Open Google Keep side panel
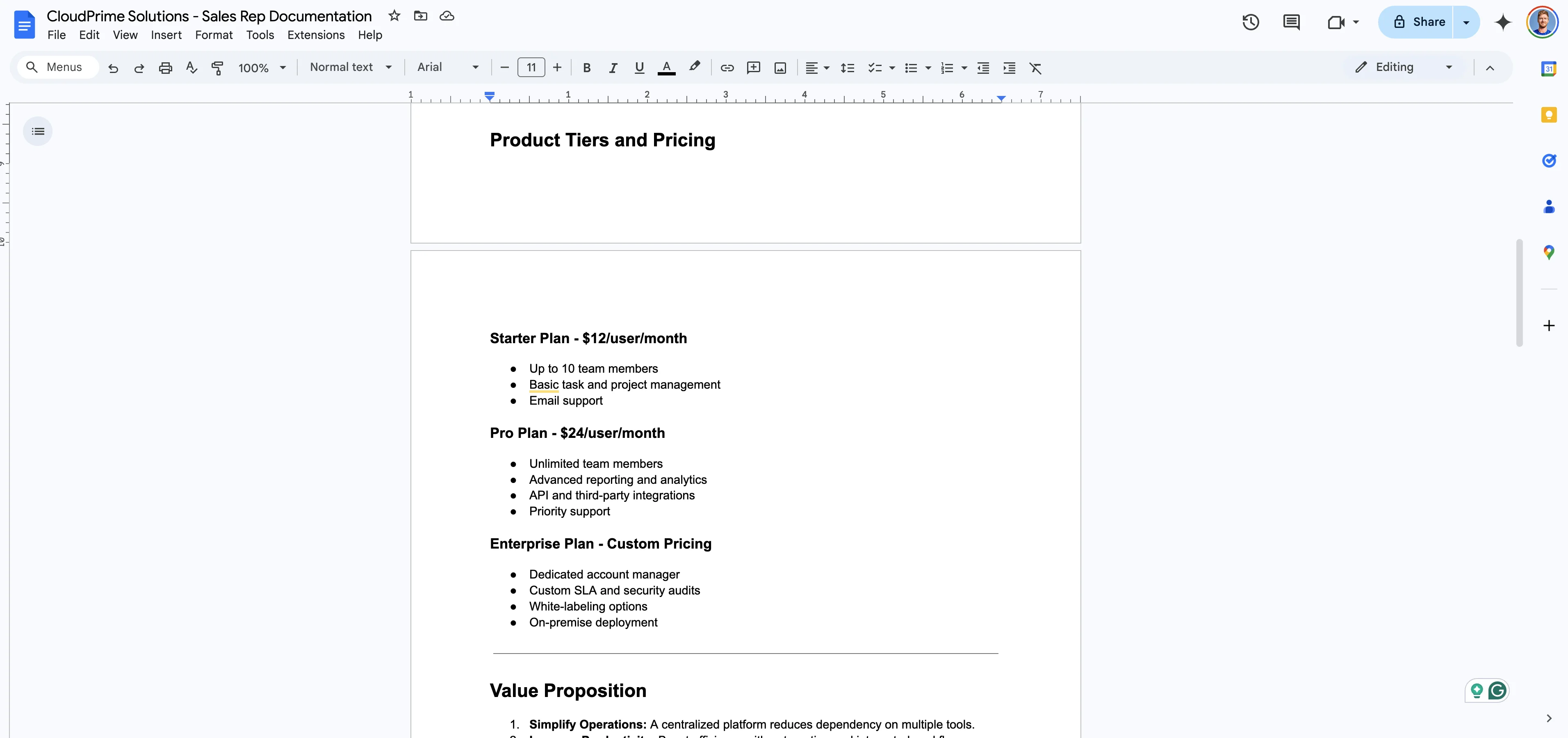The image size is (1568, 738). (1548, 115)
